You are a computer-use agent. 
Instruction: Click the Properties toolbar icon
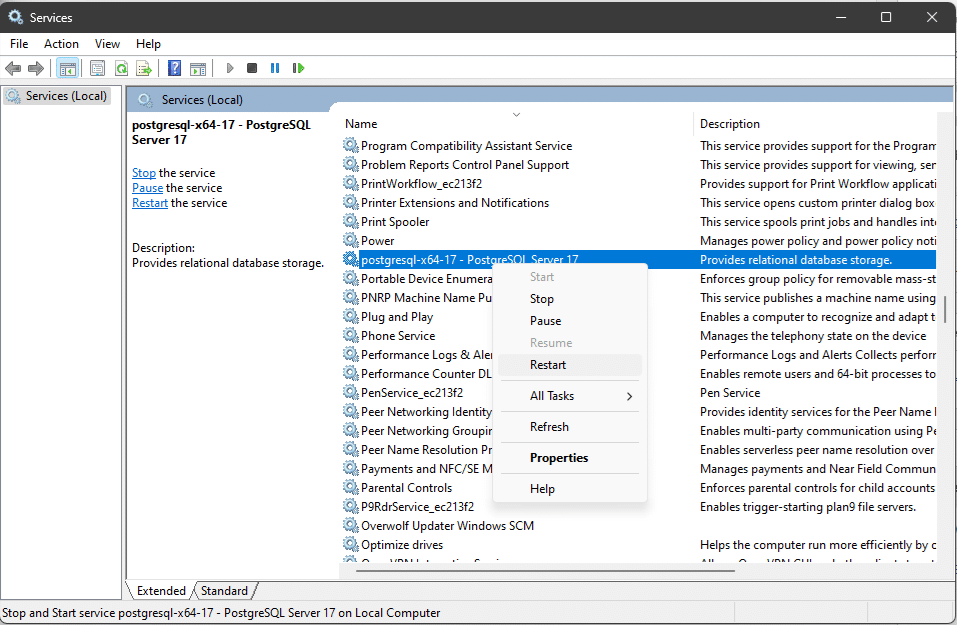tap(97, 68)
